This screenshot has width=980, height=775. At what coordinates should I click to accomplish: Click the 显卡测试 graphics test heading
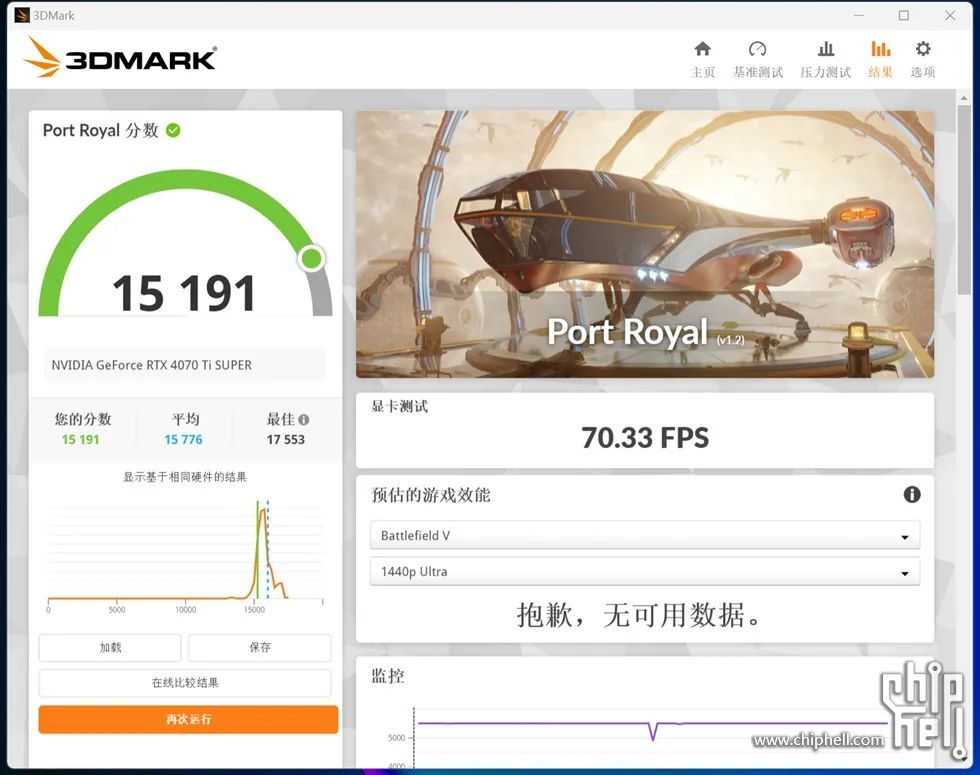point(399,406)
